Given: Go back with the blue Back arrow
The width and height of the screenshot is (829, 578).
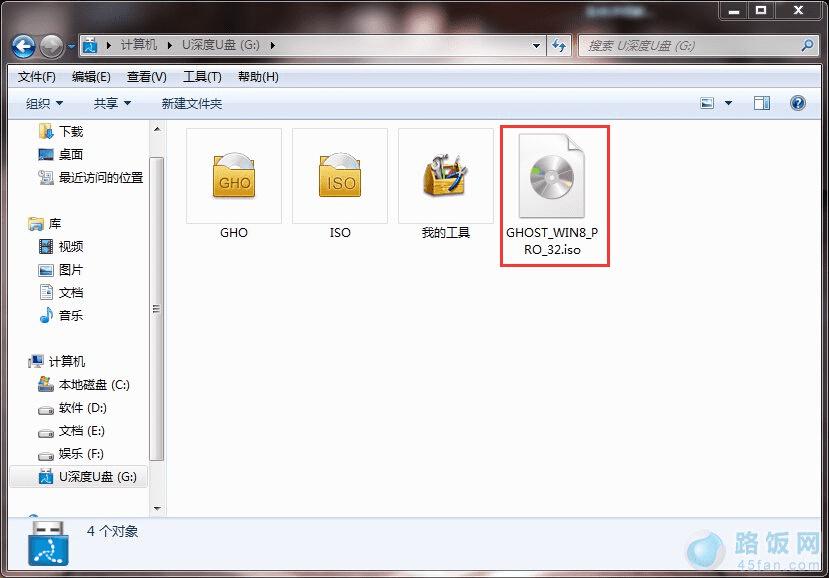Looking at the screenshot, I should tap(24, 47).
